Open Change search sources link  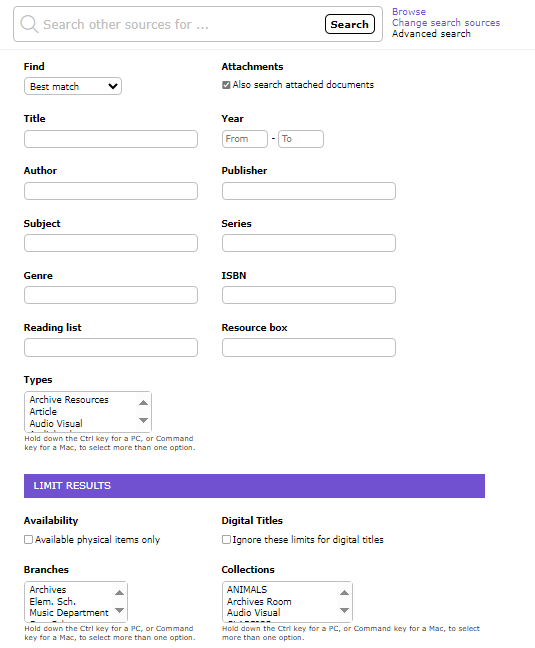coord(446,23)
